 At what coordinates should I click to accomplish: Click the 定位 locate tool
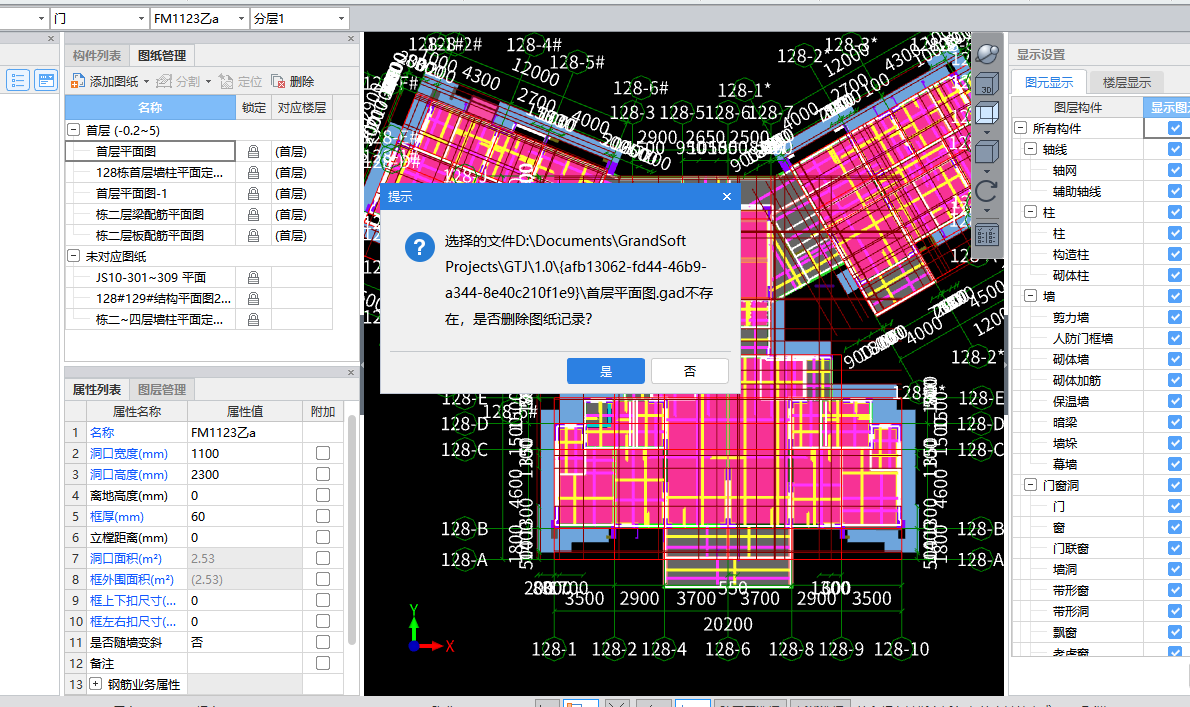240,81
